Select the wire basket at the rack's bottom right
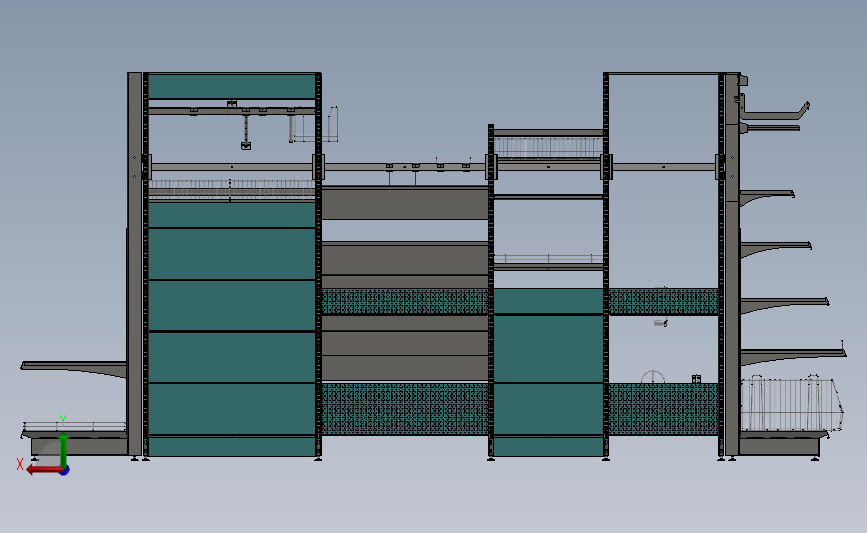The width and height of the screenshot is (867, 533). click(x=792, y=403)
